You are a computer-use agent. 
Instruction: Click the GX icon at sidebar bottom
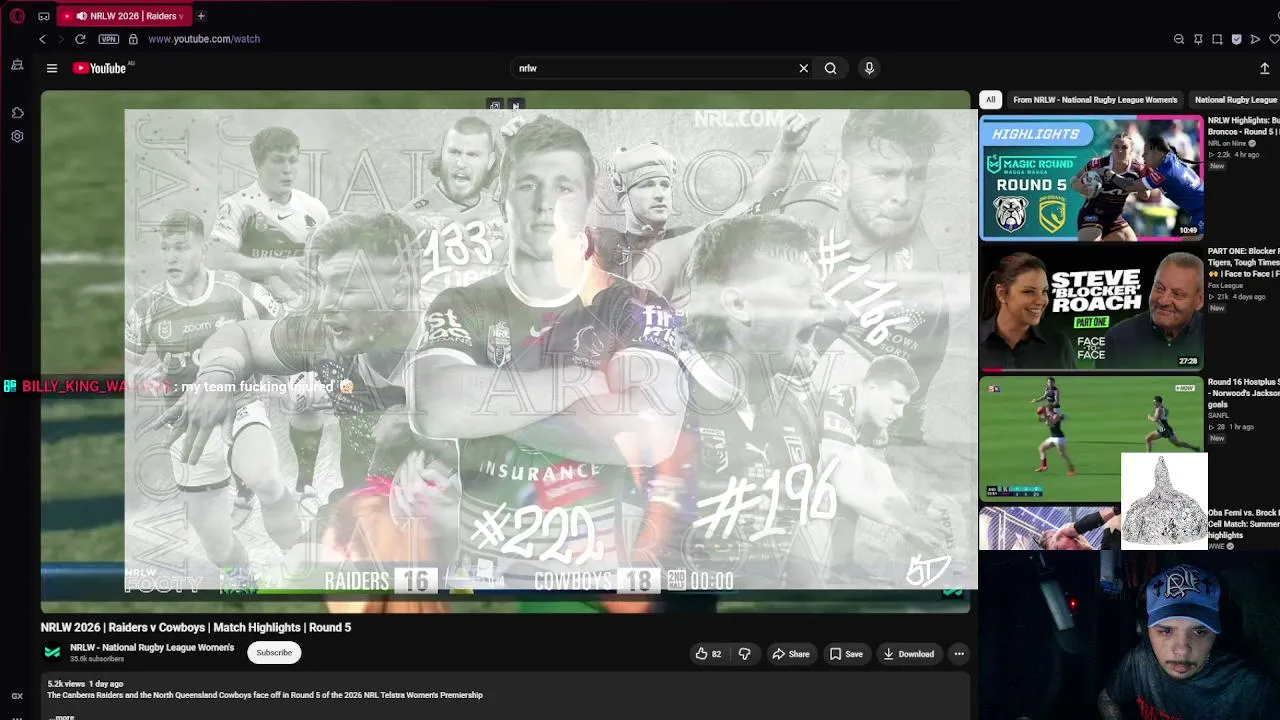point(17,696)
